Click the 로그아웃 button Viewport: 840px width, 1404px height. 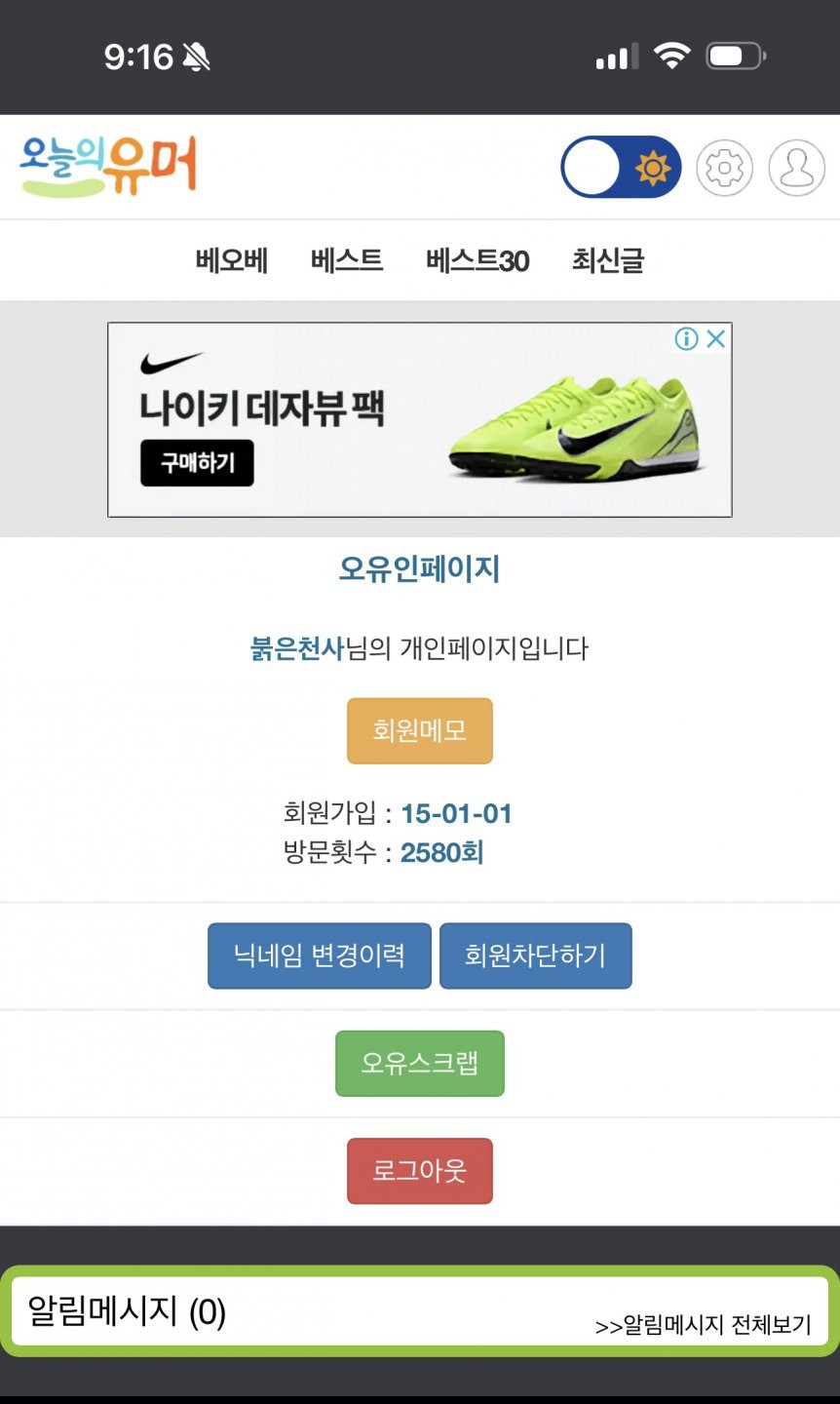[420, 1170]
